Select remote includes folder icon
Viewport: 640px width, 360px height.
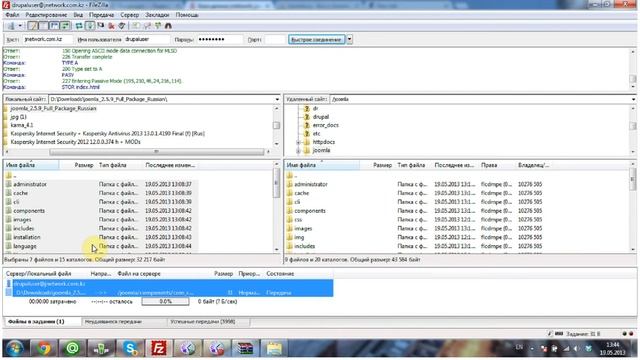[289, 246]
